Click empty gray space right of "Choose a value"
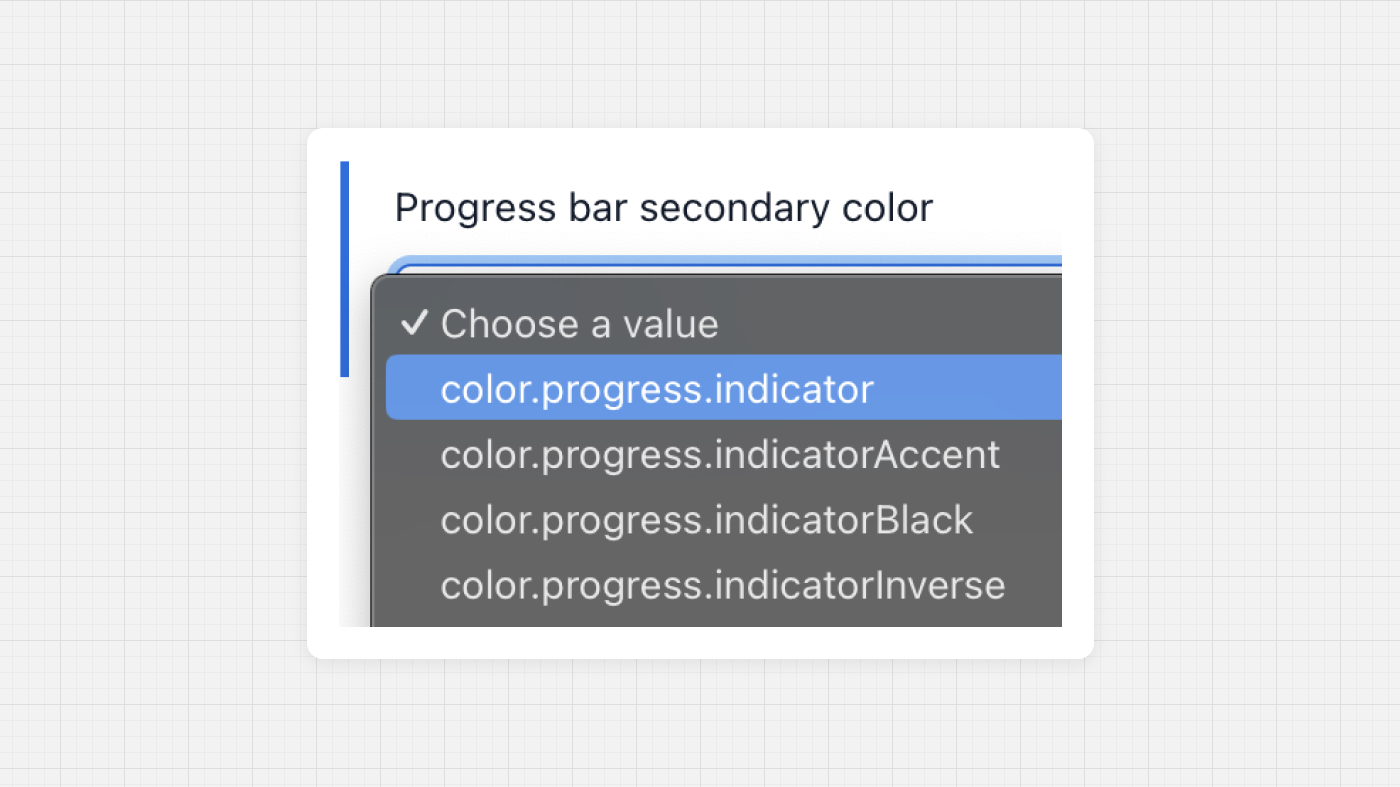Viewport: 1400px width, 787px height. [x=900, y=323]
